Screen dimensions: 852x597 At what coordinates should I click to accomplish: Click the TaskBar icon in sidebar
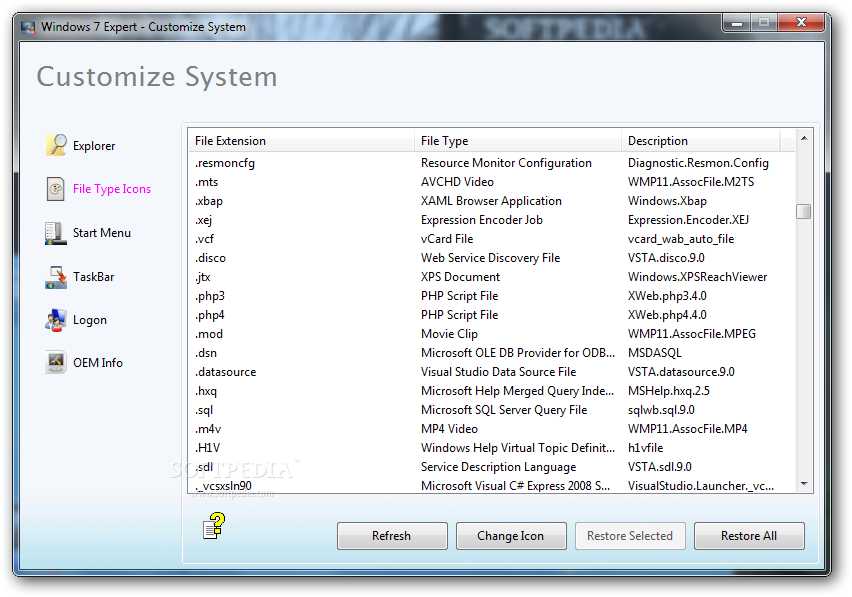click(55, 277)
